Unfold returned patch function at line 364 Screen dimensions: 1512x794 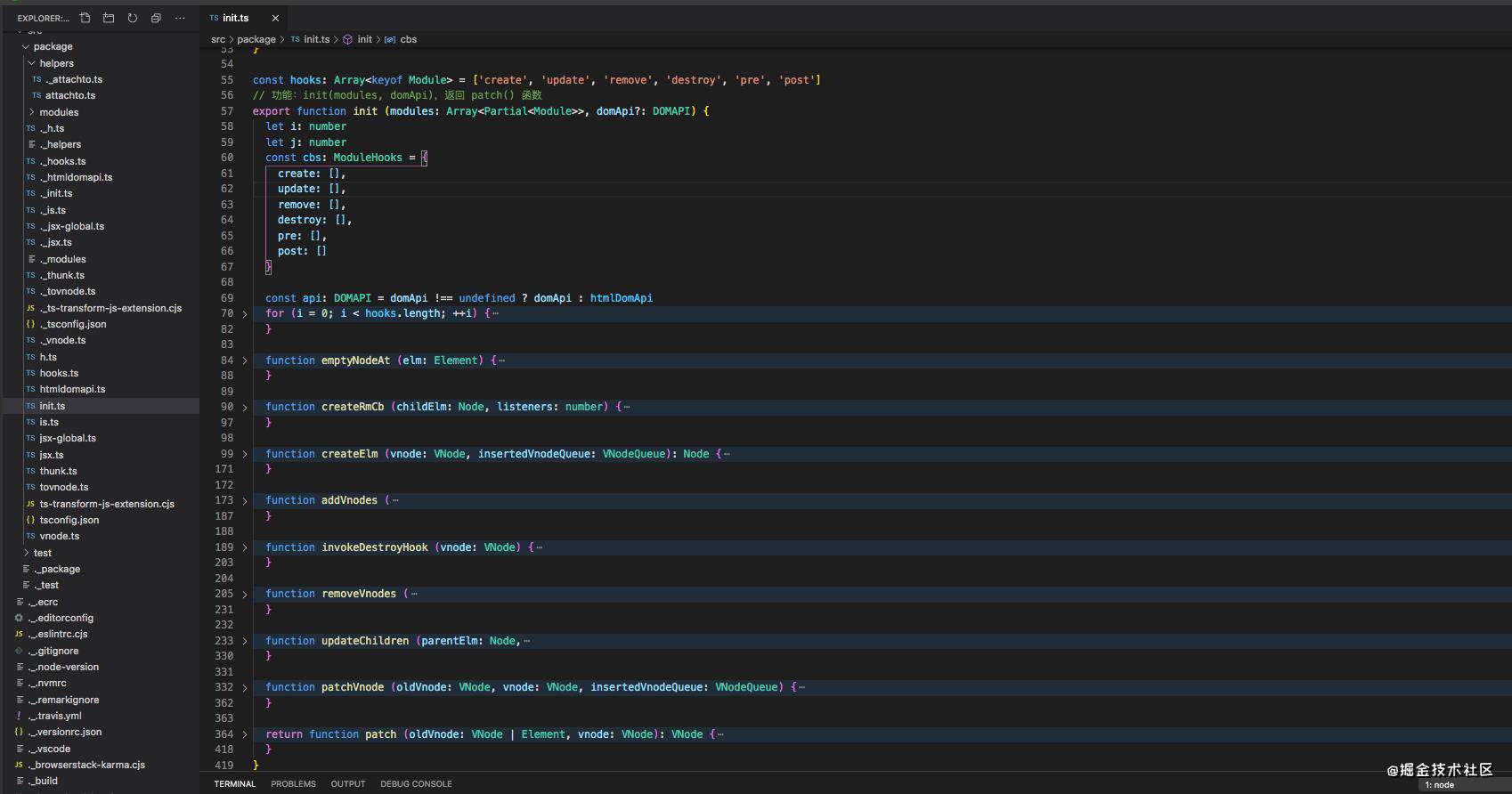point(245,734)
